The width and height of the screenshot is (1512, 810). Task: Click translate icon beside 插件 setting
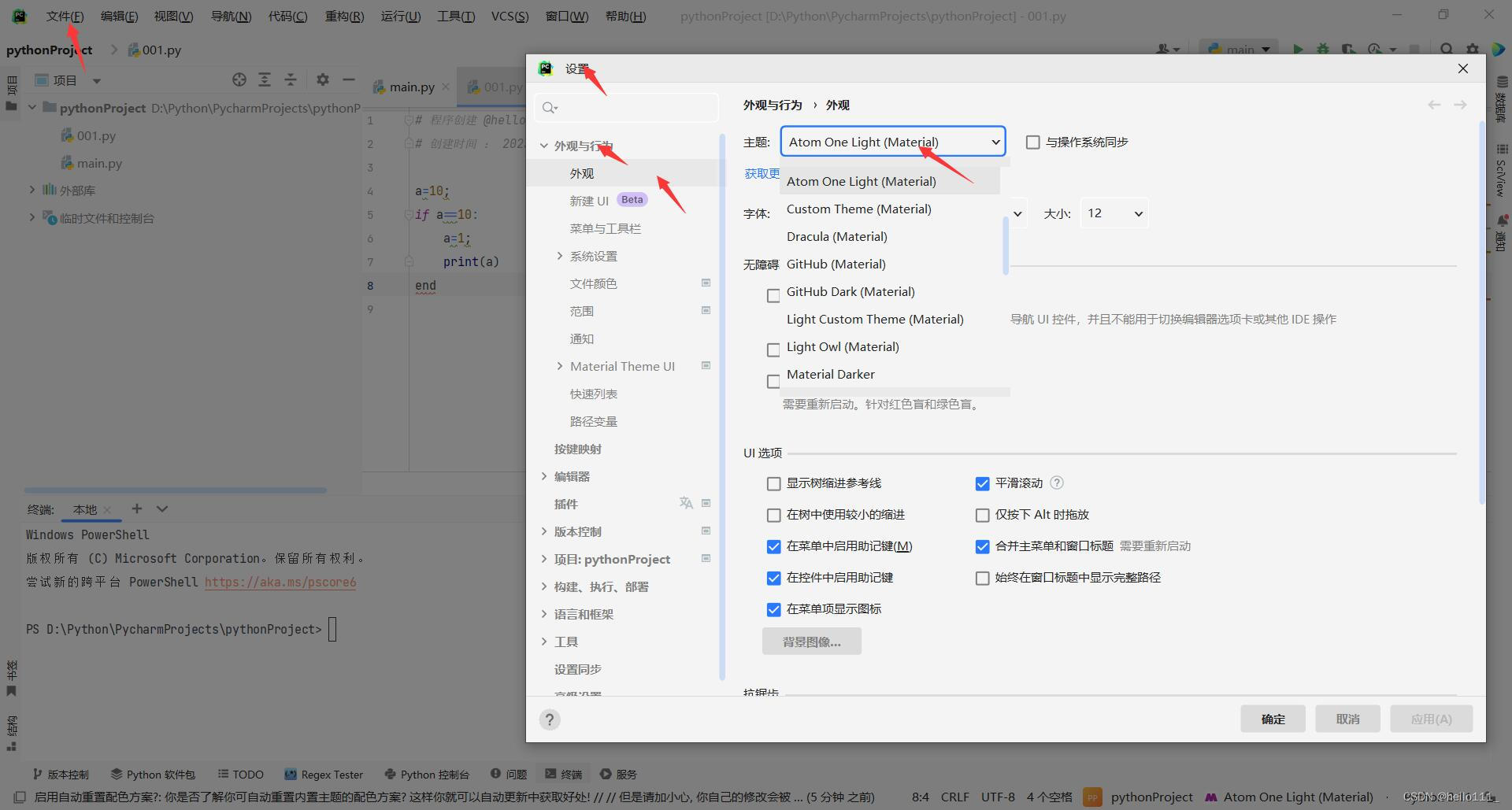[686, 503]
